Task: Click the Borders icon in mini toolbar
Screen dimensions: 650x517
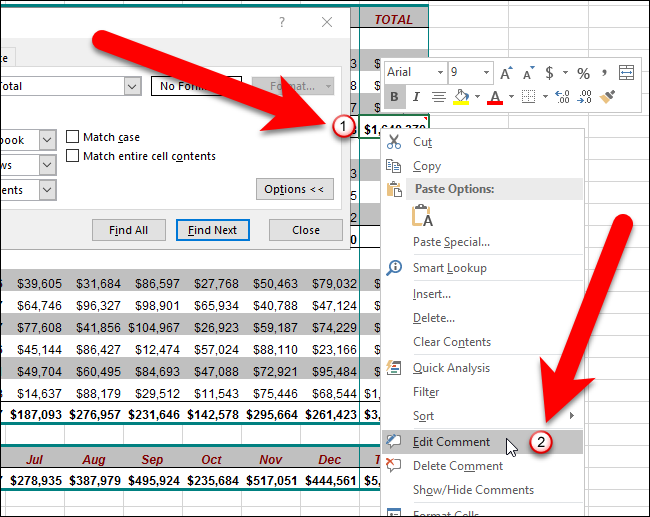Action: pyautogui.click(x=529, y=97)
